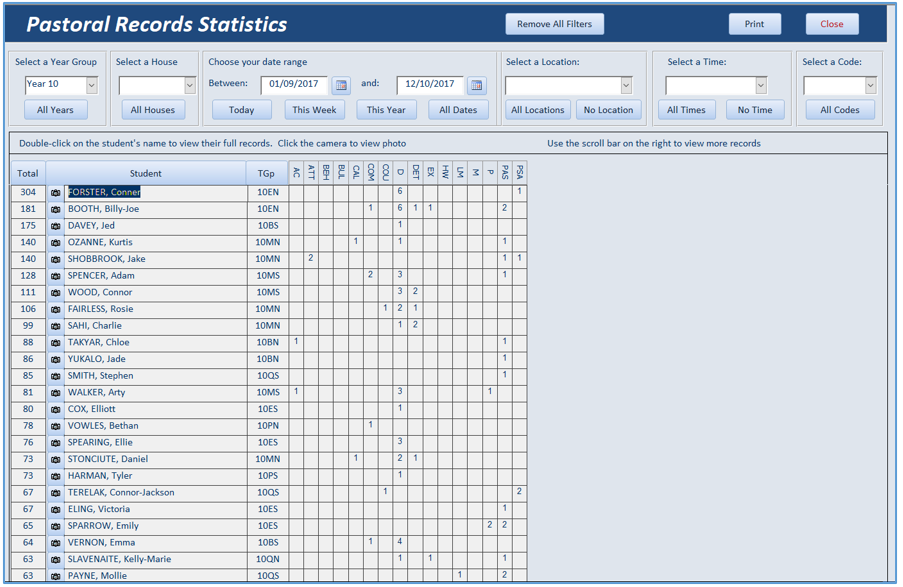This screenshot has width=903, height=587.
Task: Select All Times filter
Action: (x=686, y=109)
